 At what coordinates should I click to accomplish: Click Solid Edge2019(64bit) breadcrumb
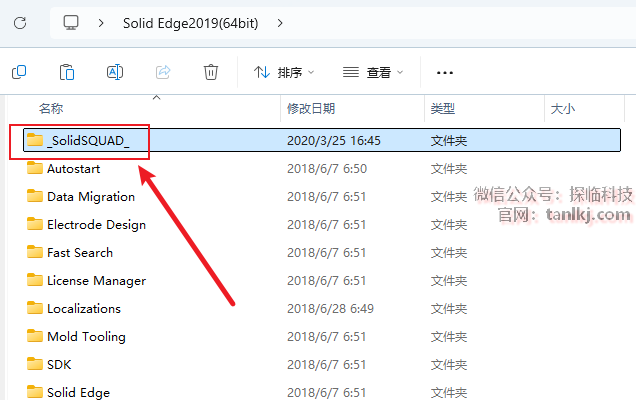pyautogui.click(x=191, y=23)
